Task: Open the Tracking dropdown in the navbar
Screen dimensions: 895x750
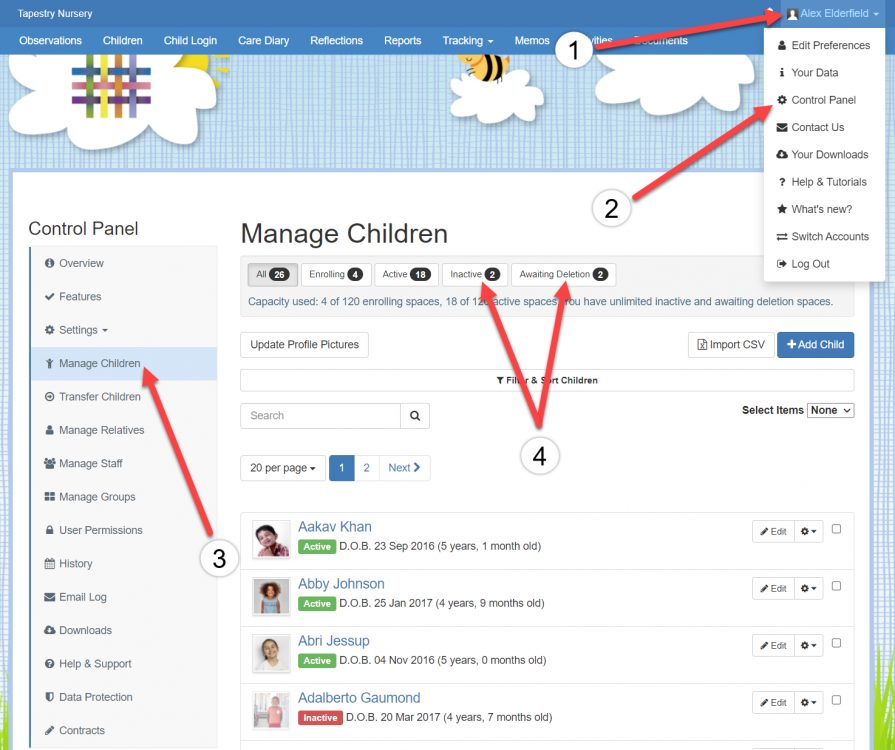Action: (467, 41)
